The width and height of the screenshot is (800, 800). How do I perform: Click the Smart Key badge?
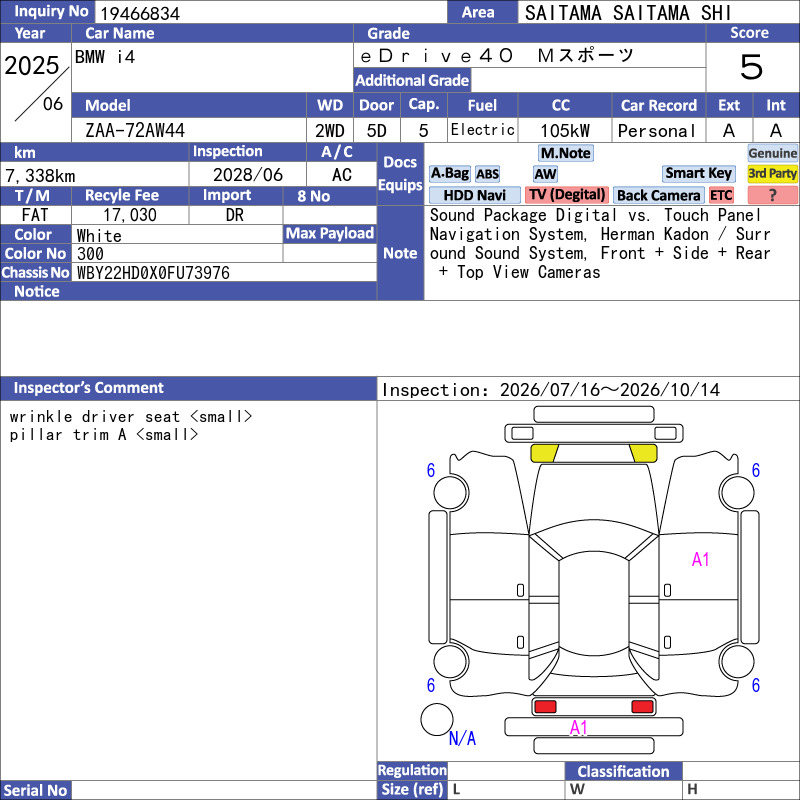698,173
